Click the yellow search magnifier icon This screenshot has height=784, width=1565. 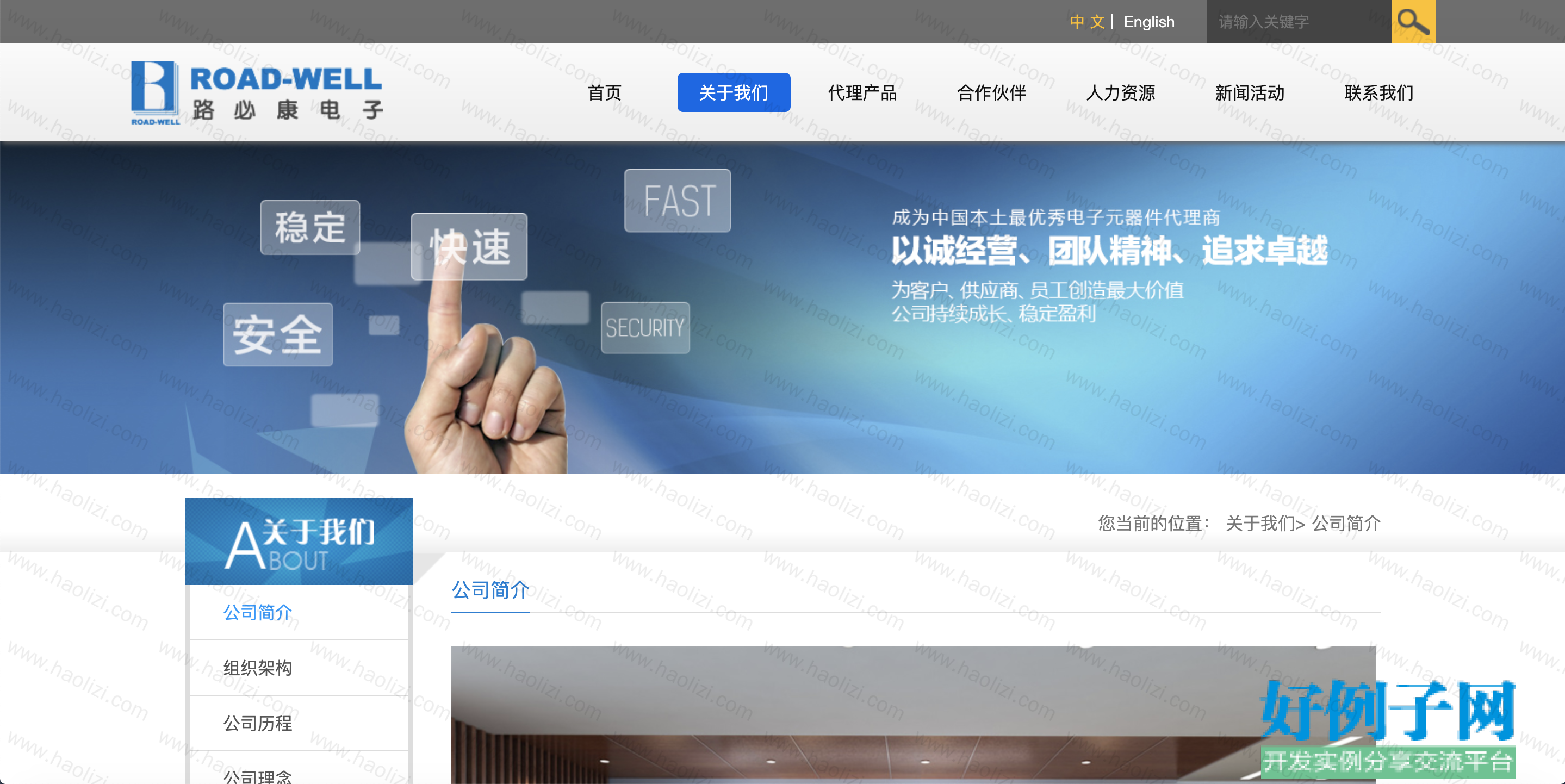click(1413, 22)
